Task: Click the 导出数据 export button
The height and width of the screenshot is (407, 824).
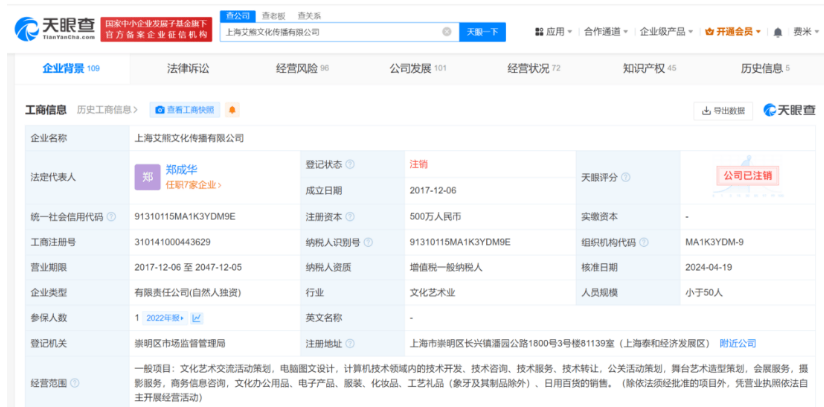Action: (723, 110)
